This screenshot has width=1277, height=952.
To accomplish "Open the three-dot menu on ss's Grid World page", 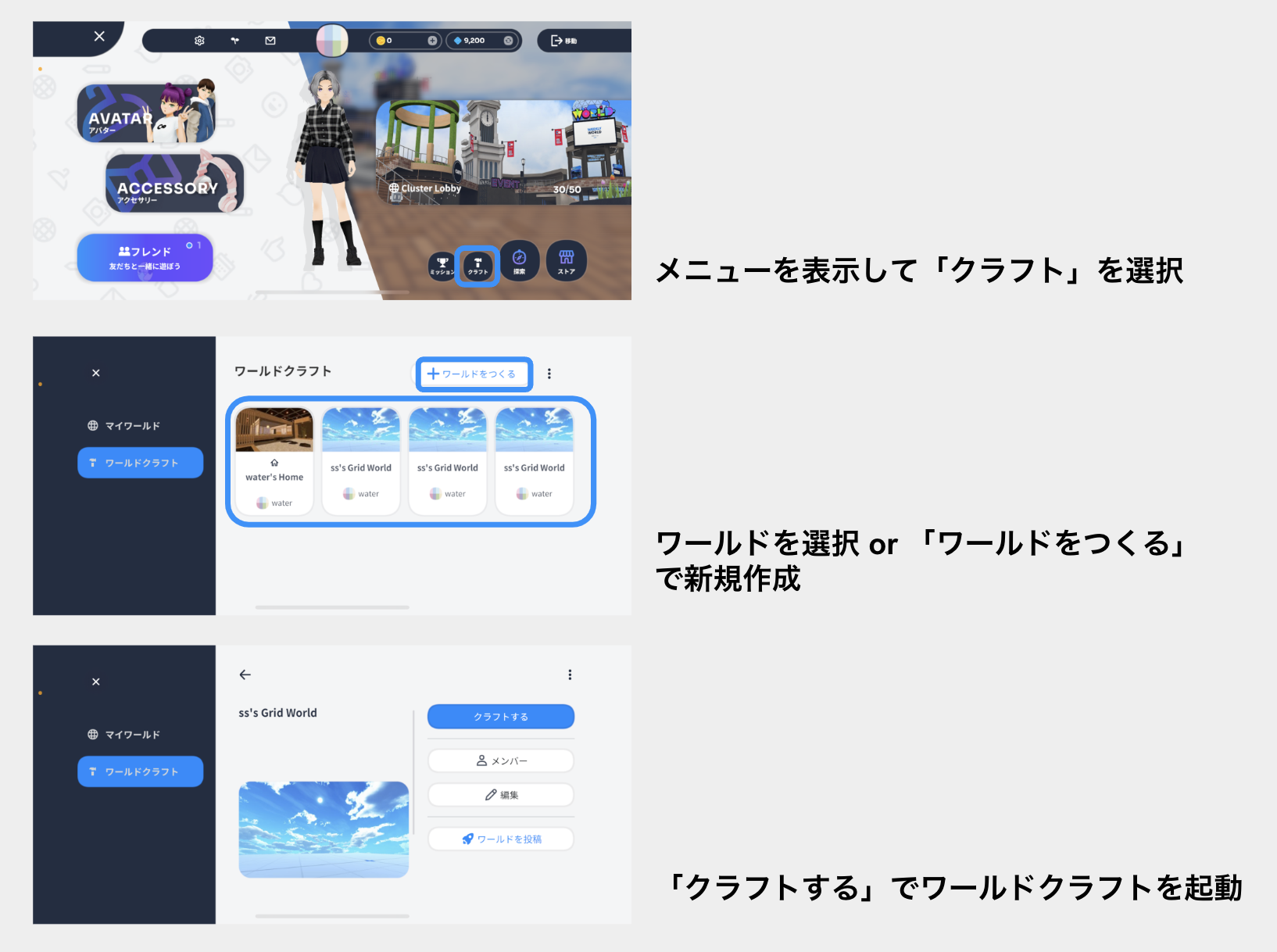I will (x=570, y=674).
